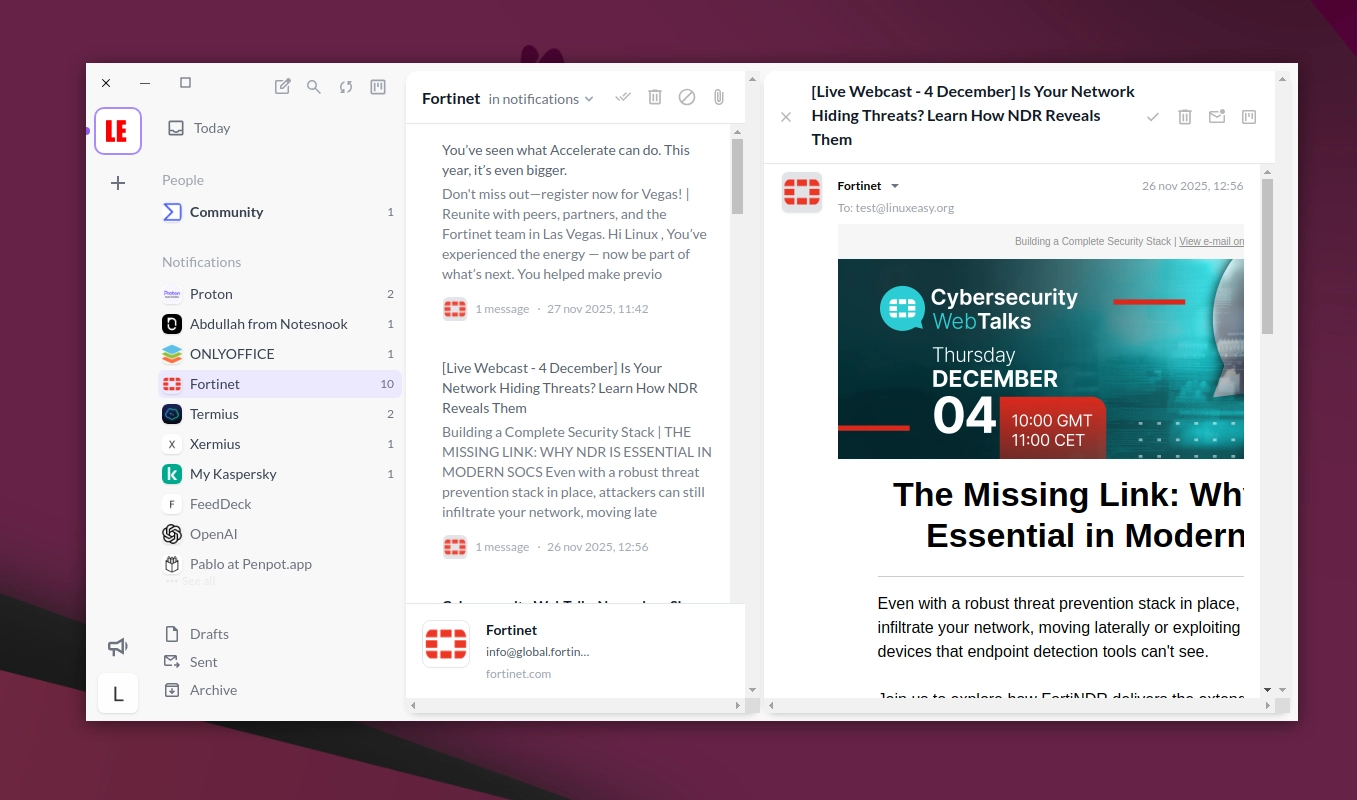The image size is (1357, 800).
Task: Expand the 'in notifications' dropdown
Action: click(541, 99)
